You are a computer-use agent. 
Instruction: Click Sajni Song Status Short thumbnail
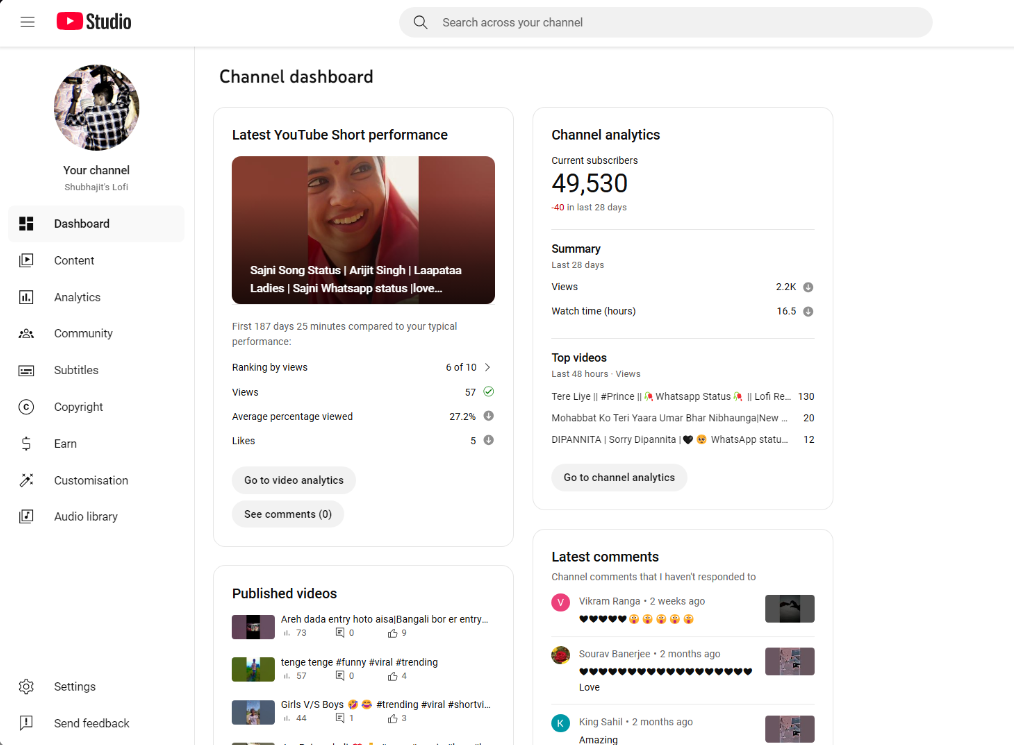click(x=363, y=230)
